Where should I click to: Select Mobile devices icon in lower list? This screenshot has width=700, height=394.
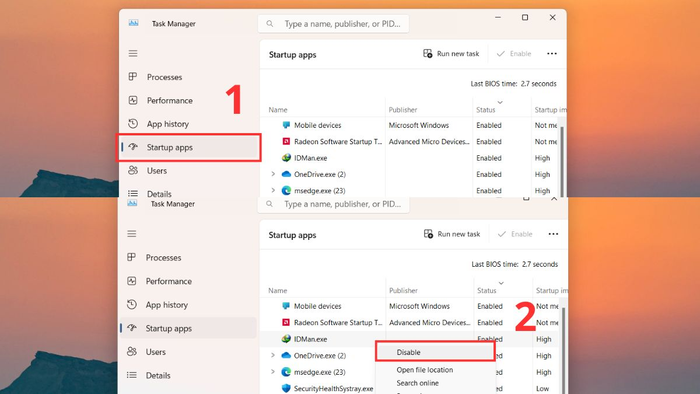pyautogui.click(x=286, y=306)
